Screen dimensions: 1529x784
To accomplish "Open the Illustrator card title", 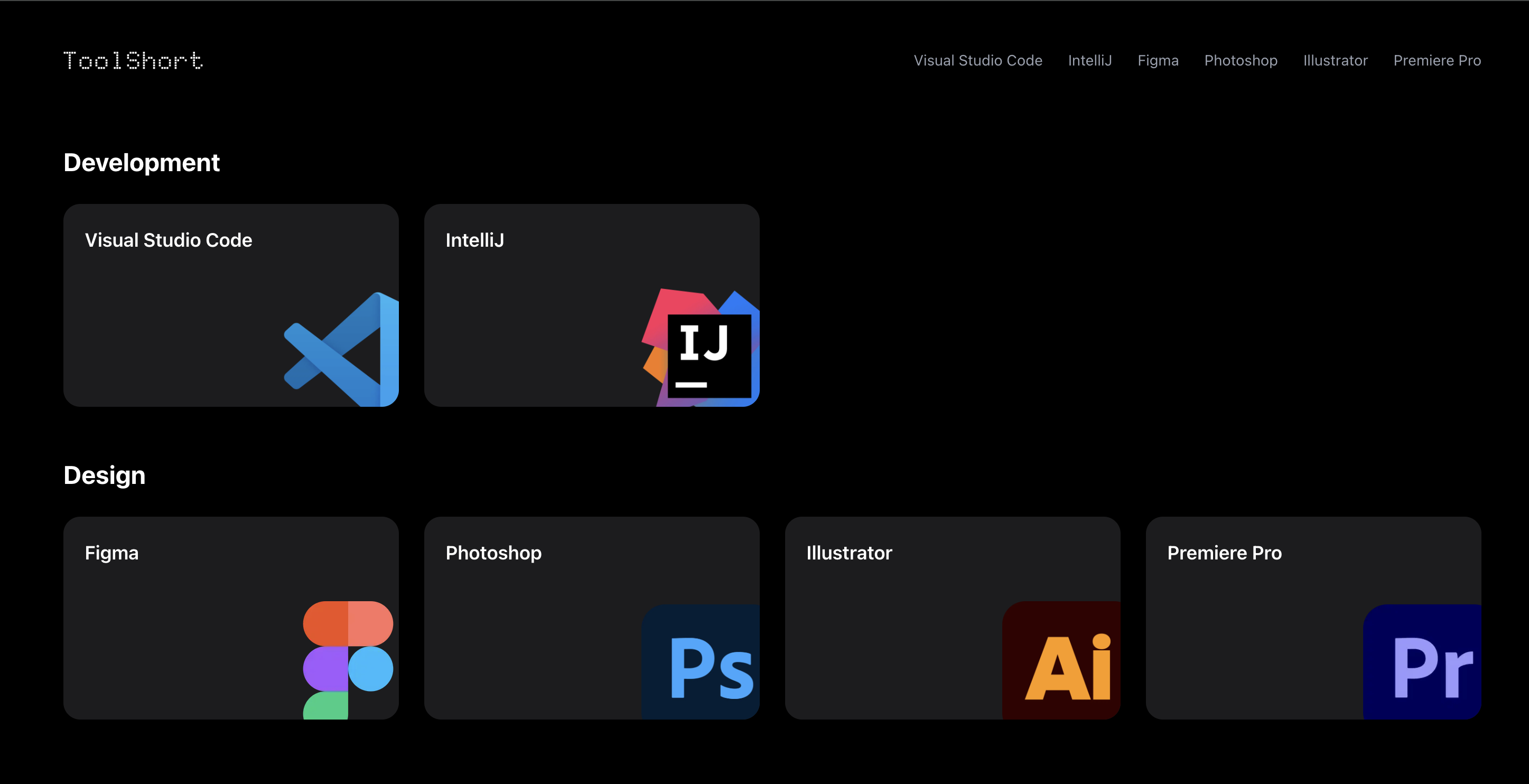I will pyautogui.click(x=849, y=553).
